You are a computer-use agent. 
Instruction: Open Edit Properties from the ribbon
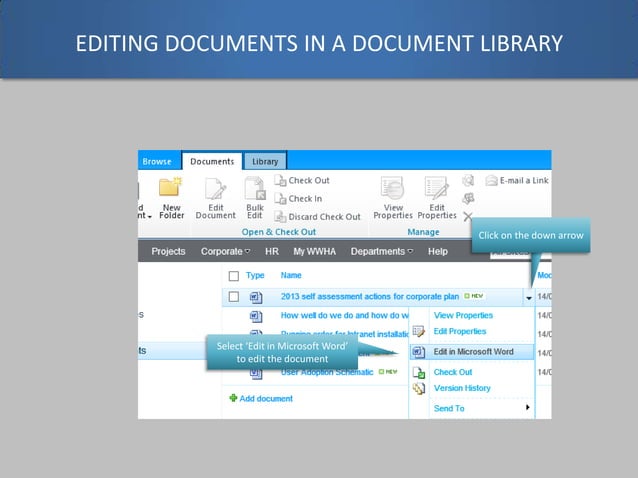(x=437, y=199)
